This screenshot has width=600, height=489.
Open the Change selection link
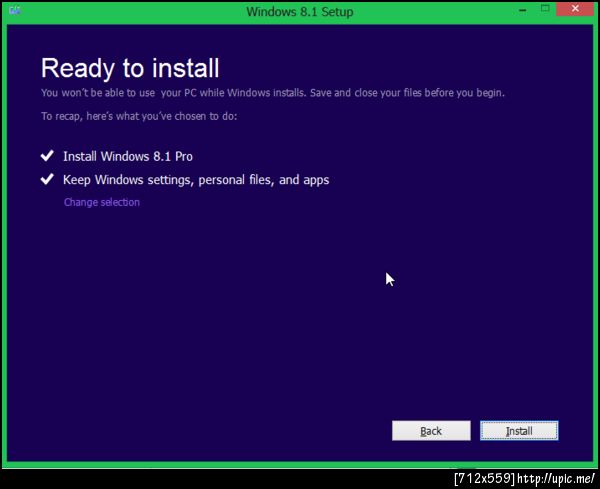(x=102, y=202)
